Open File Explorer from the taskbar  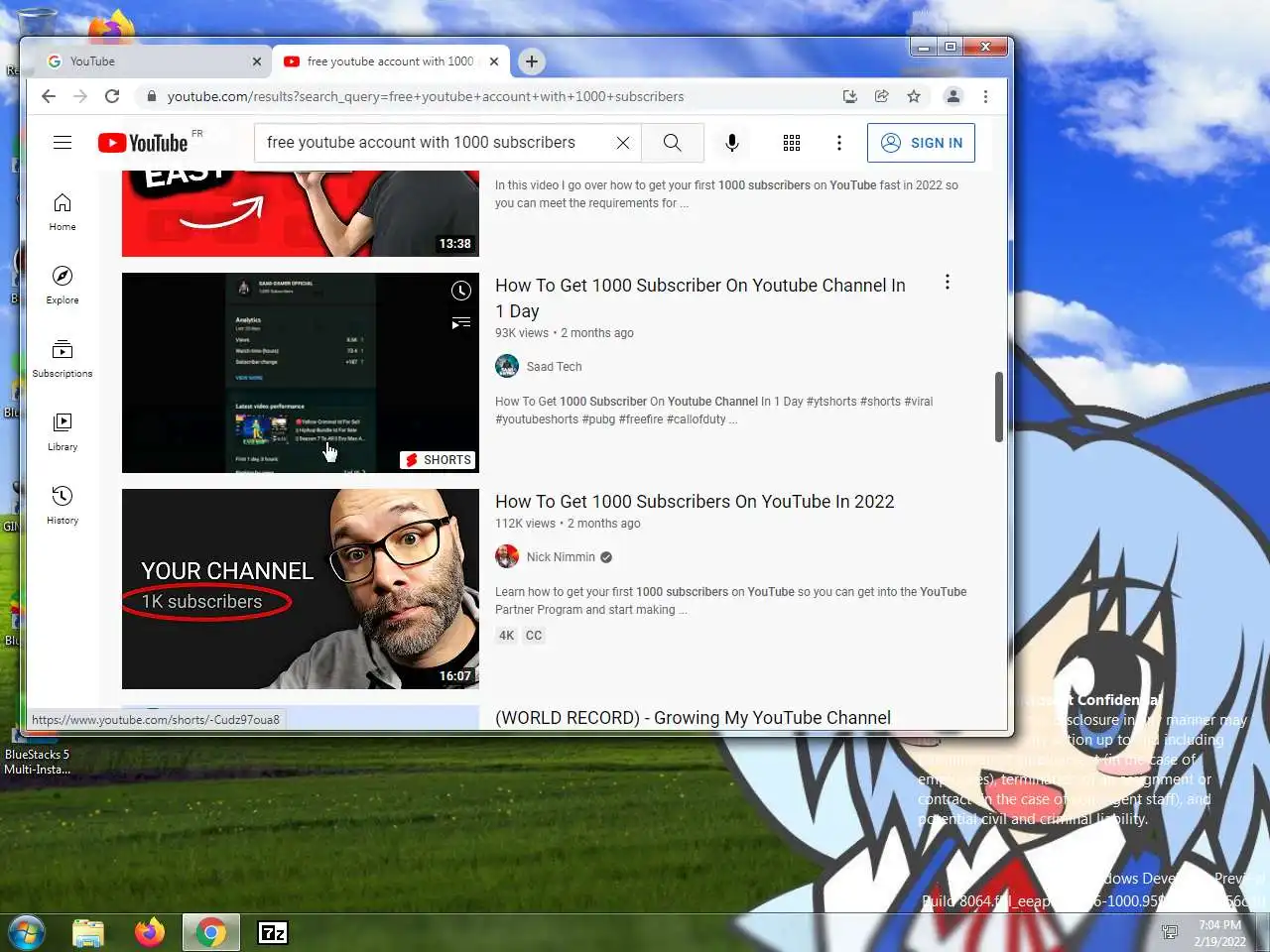coord(88,933)
